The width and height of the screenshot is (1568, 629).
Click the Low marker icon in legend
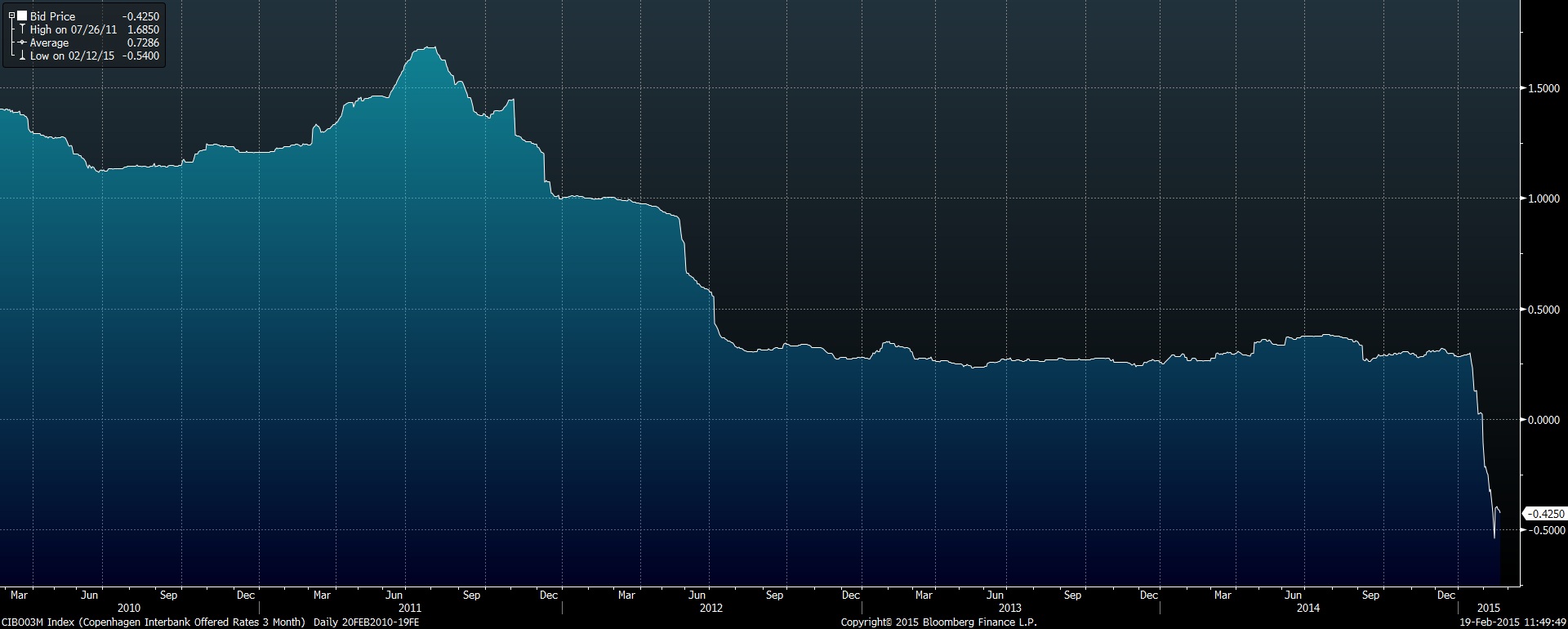click(x=22, y=56)
